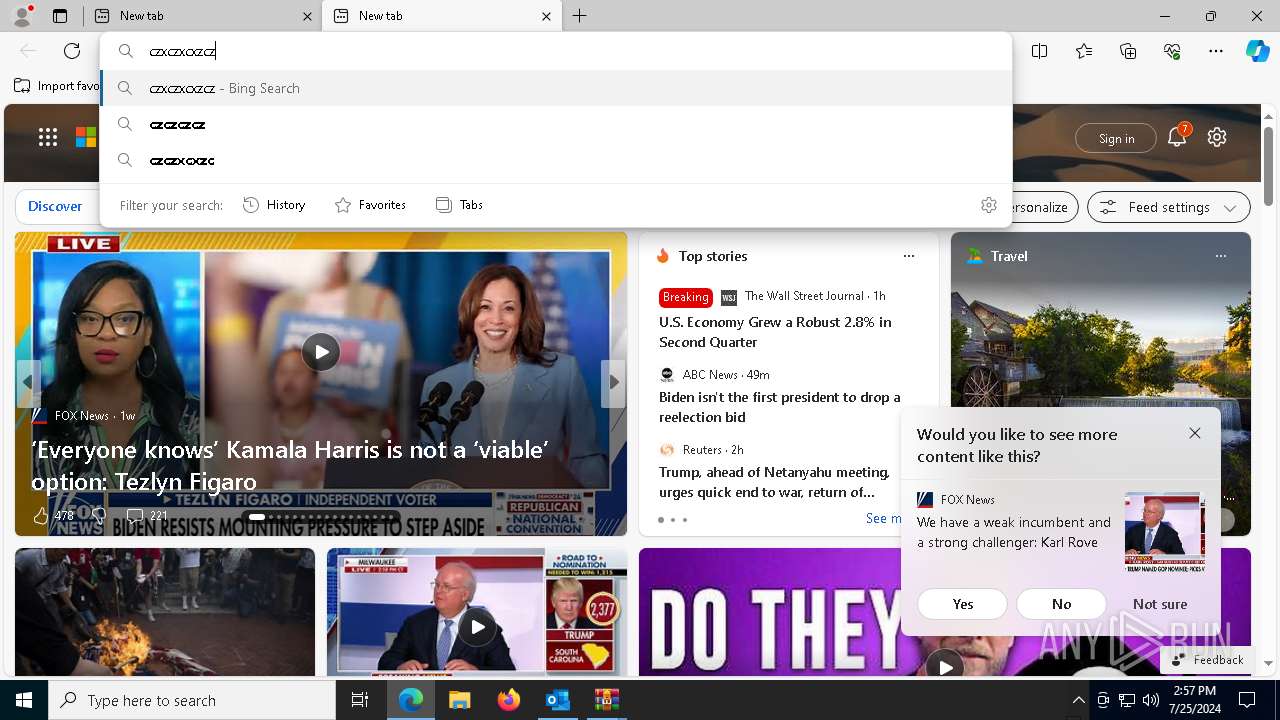Open Import favorites bookmark
The height and width of the screenshot is (720, 1280).
[x=57, y=86]
